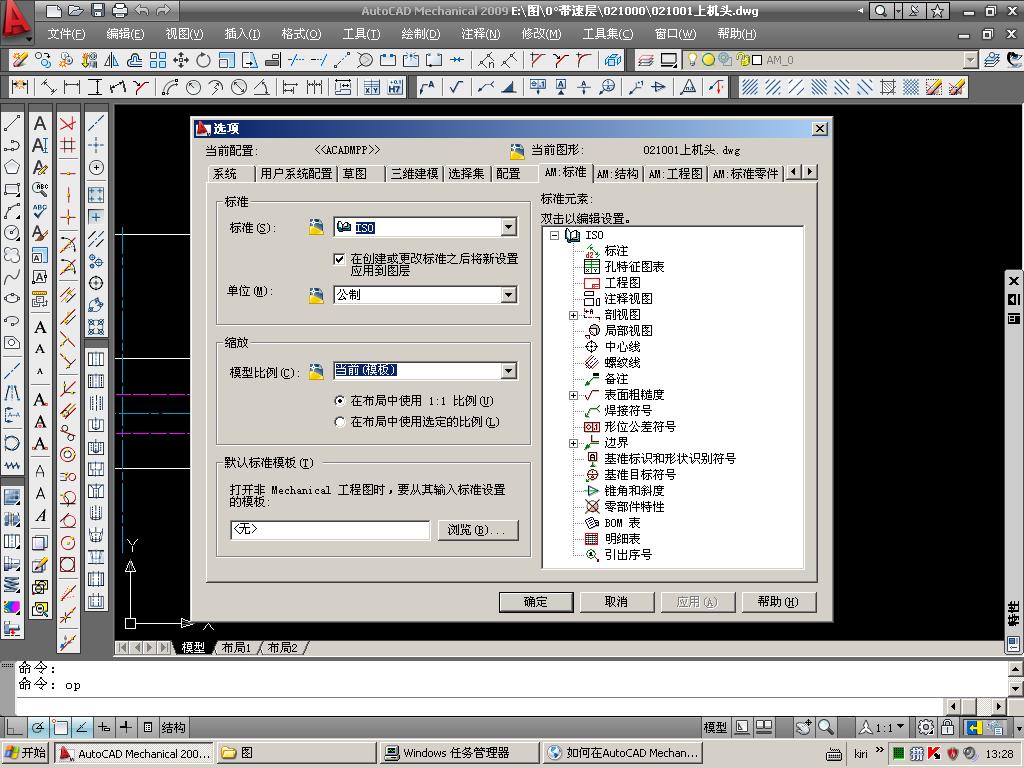Click the white layer color swatch
The height and width of the screenshot is (768, 1024).
click(x=758, y=60)
